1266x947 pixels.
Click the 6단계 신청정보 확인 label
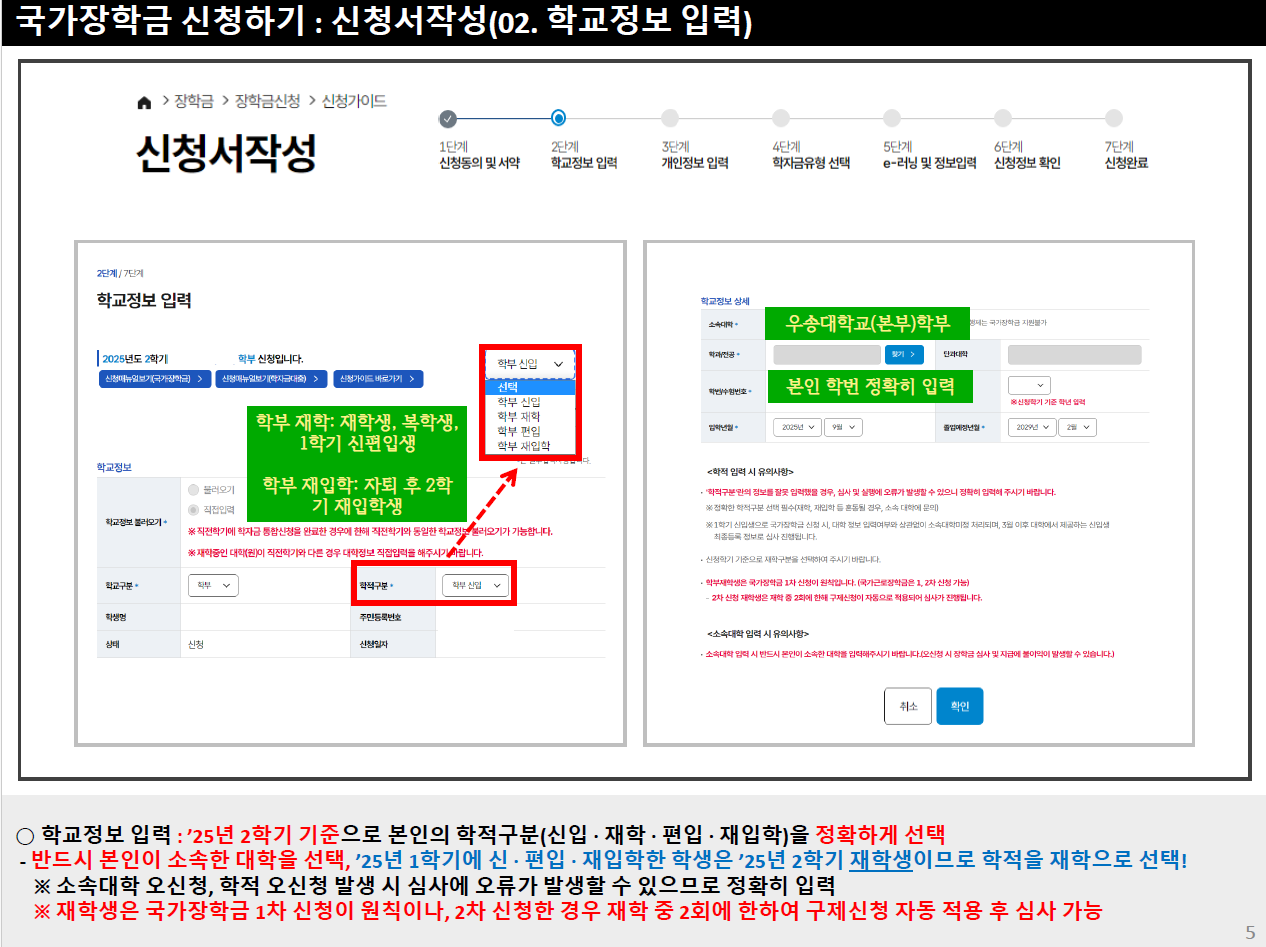[x=1027, y=155]
